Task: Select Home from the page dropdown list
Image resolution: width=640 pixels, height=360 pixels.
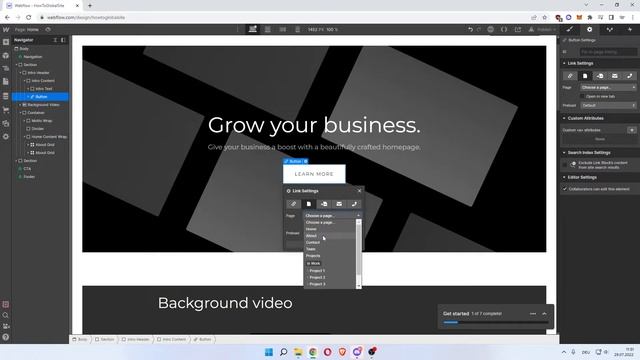Action: [330, 229]
